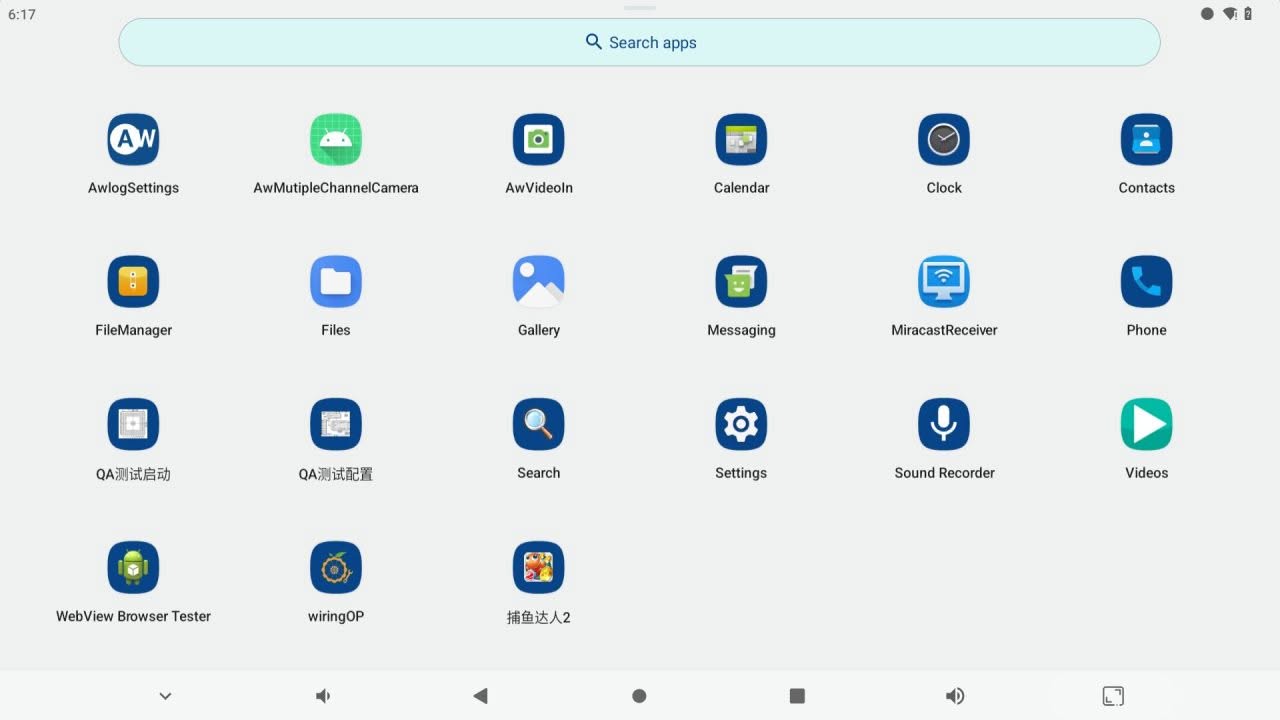Open the wiringOP app
The image size is (1280, 720).
coord(336,568)
